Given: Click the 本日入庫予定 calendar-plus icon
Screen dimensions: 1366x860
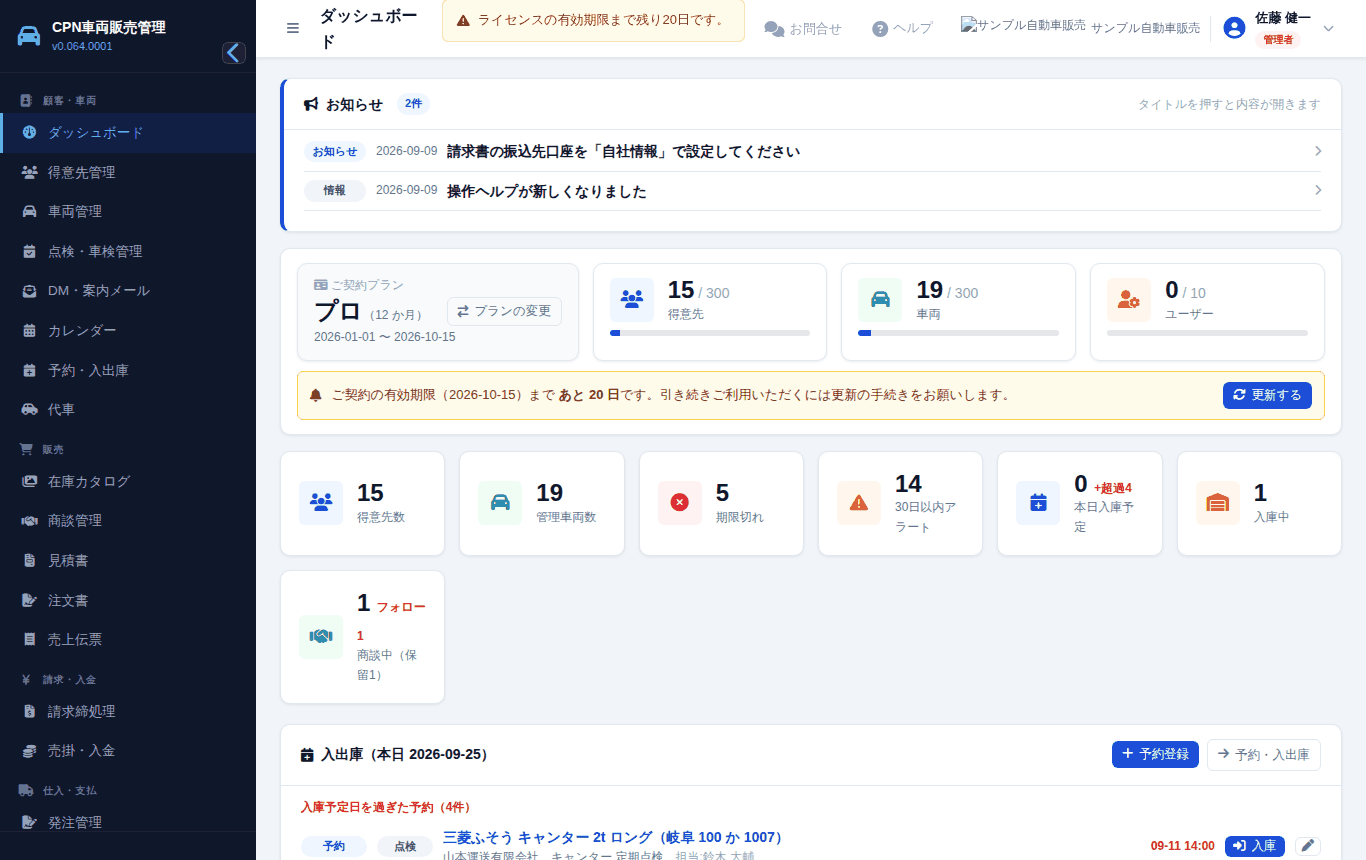Looking at the screenshot, I should click(x=1038, y=503).
